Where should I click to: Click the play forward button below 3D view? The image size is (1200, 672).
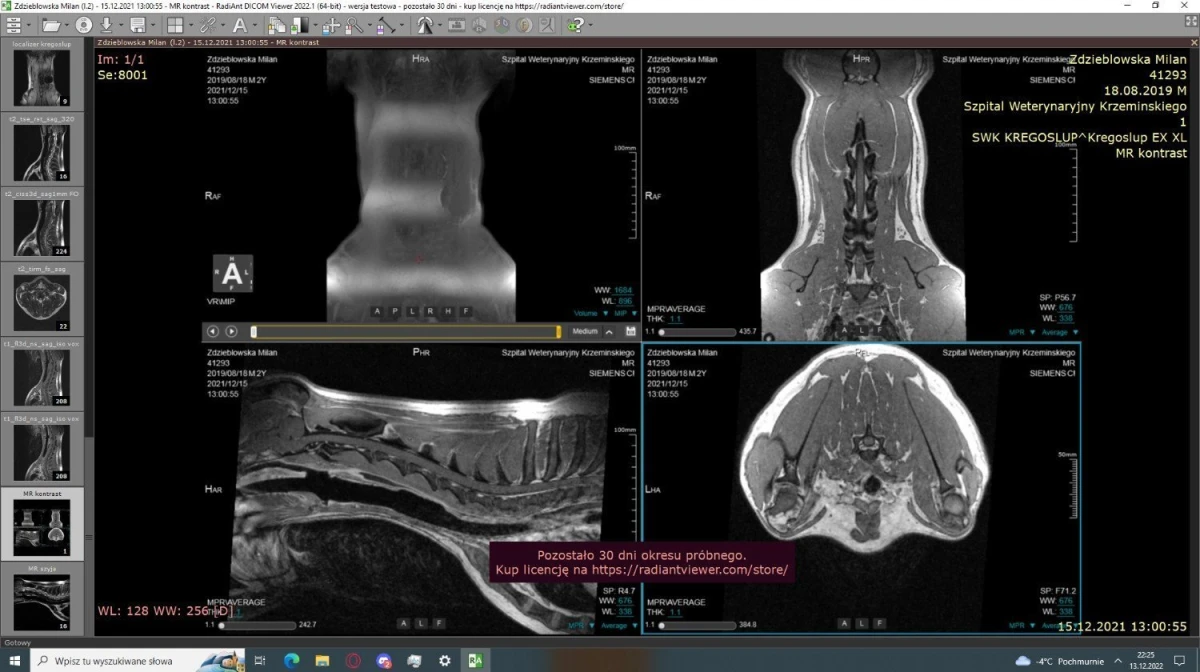tap(231, 331)
